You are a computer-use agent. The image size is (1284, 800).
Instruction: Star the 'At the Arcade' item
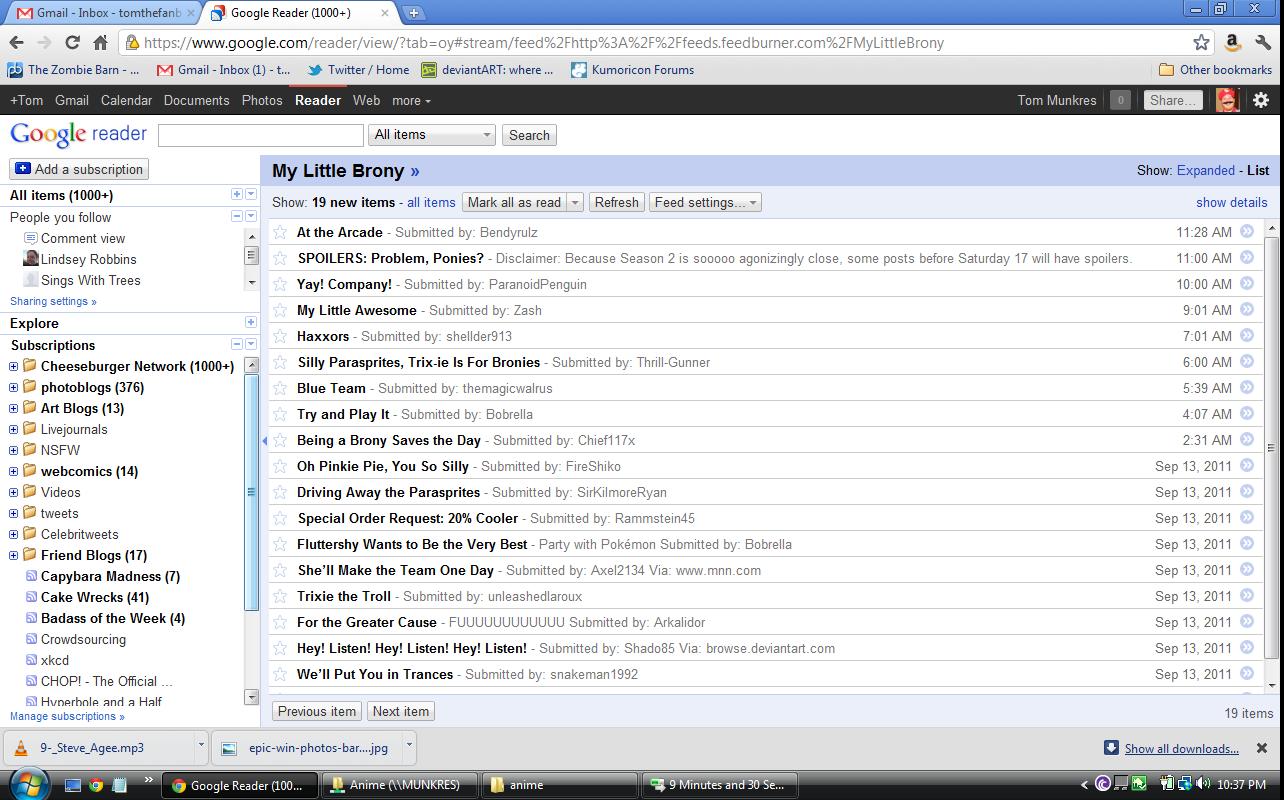point(280,232)
